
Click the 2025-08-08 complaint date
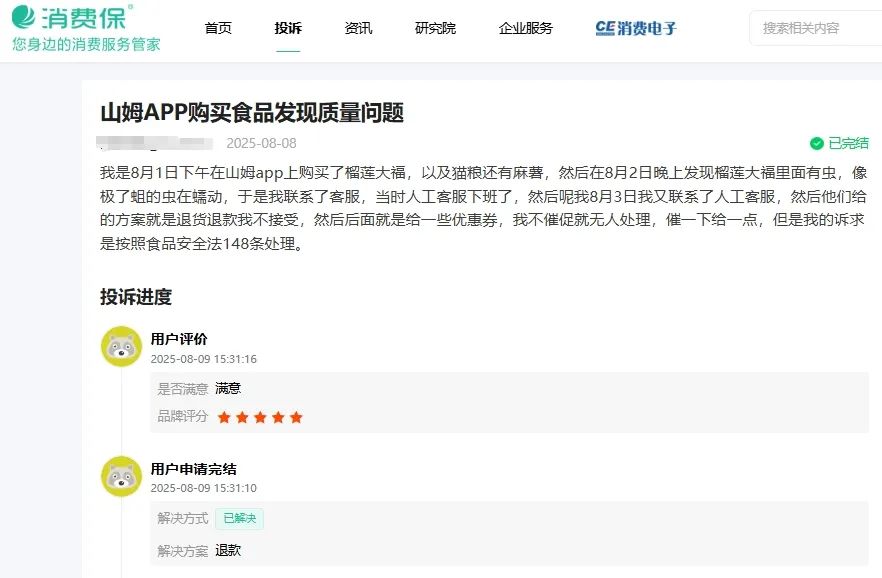click(262, 143)
